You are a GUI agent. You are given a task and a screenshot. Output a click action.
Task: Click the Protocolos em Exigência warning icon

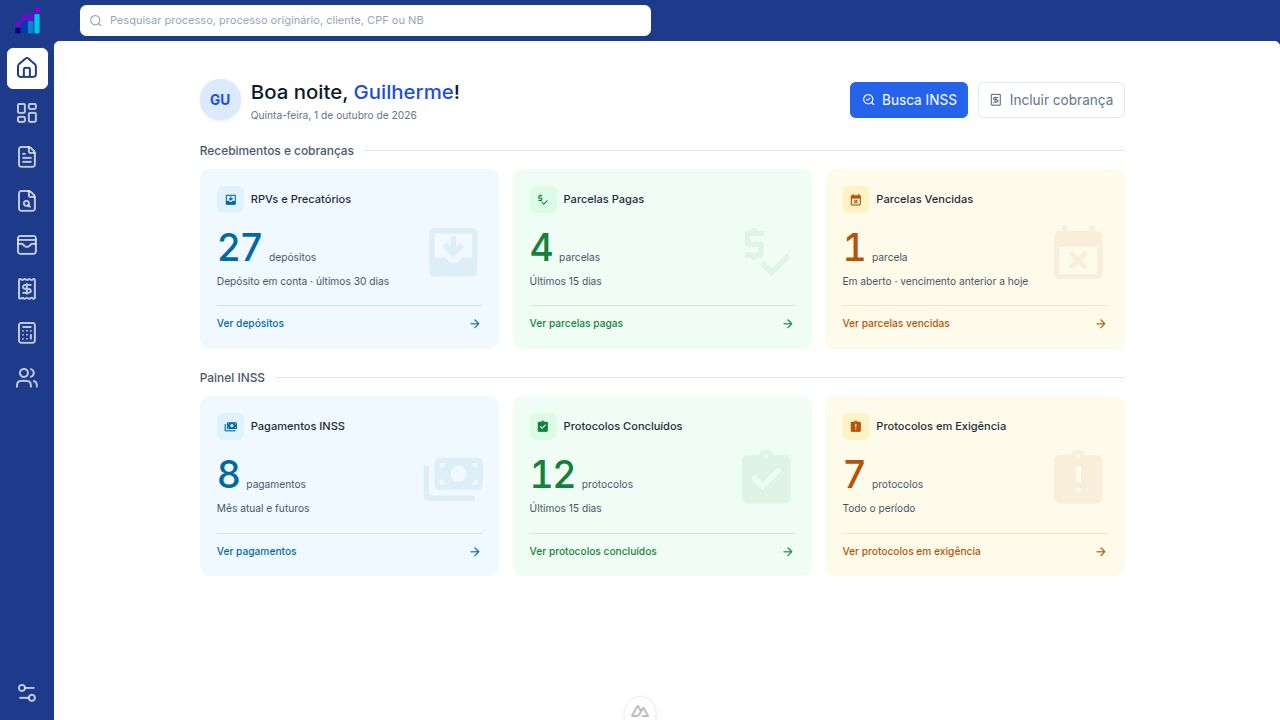coord(856,426)
